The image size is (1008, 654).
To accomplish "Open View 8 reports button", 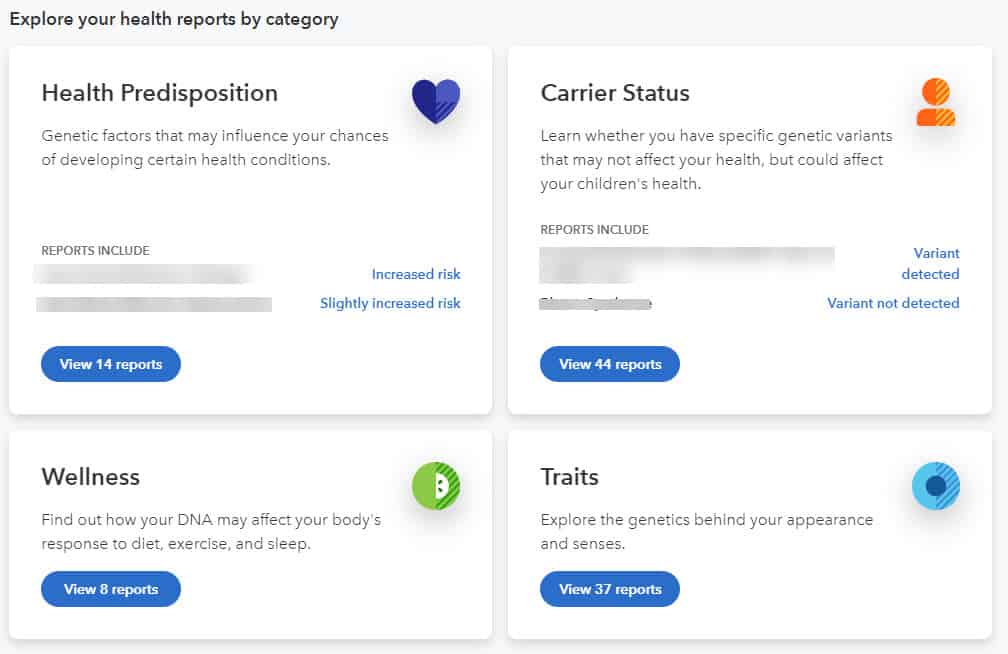I will [x=111, y=589].
